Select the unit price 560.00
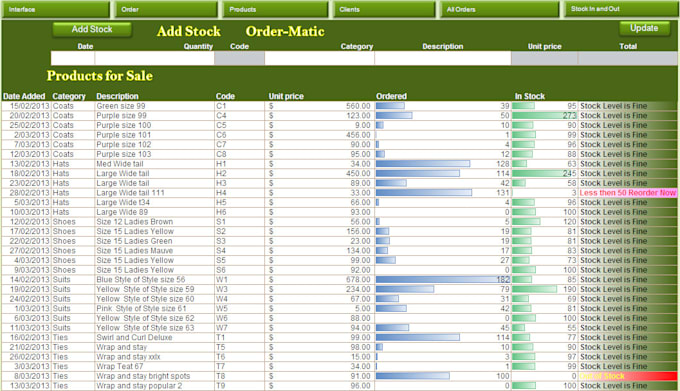The height and width of the screenshot is (391, 680). pos(358,106)
